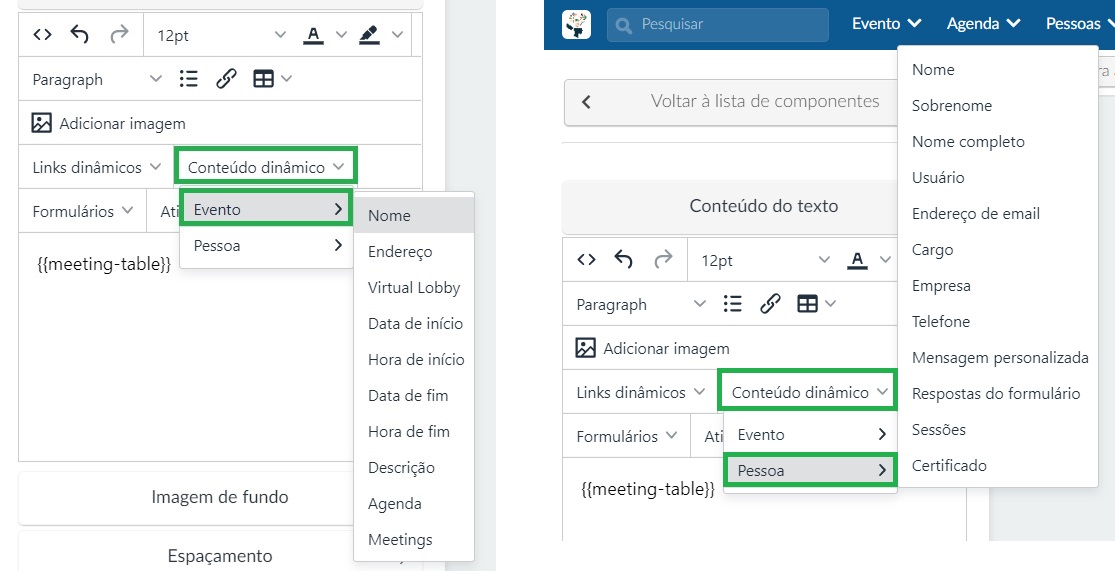
Task: Click image icon beside Adicionar imagem, right editor
Action: tap(586, 348)
